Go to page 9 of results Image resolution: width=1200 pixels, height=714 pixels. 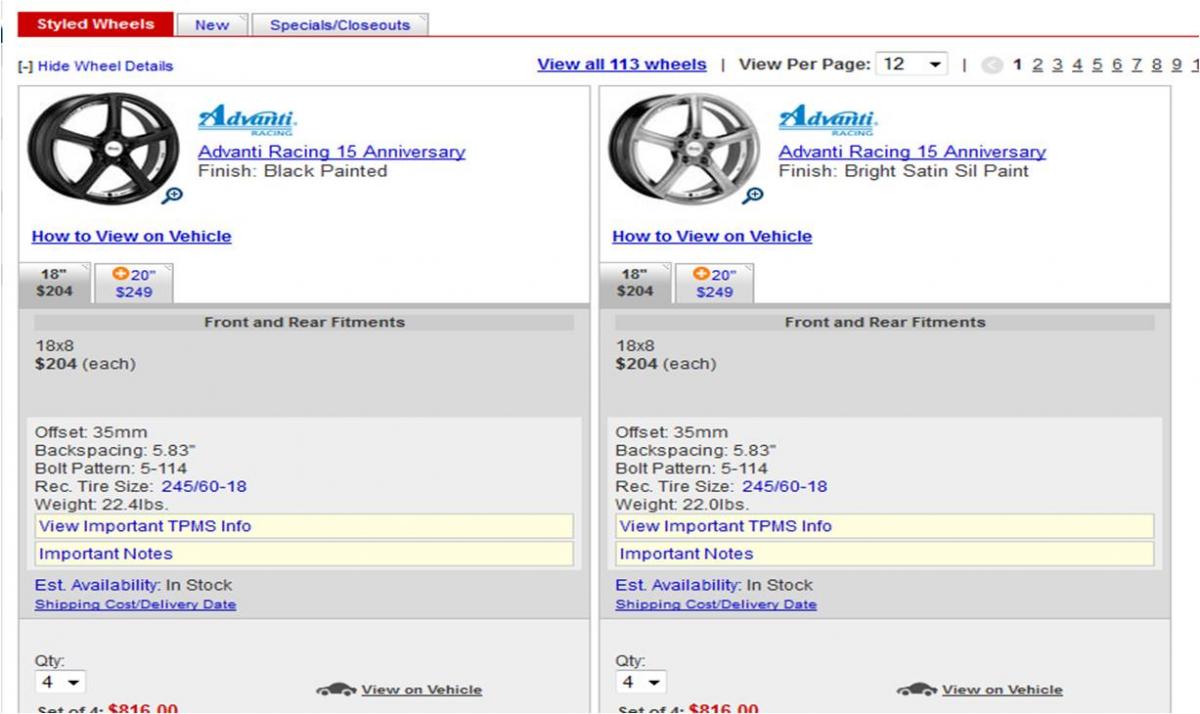click(x=1177, y=65)
